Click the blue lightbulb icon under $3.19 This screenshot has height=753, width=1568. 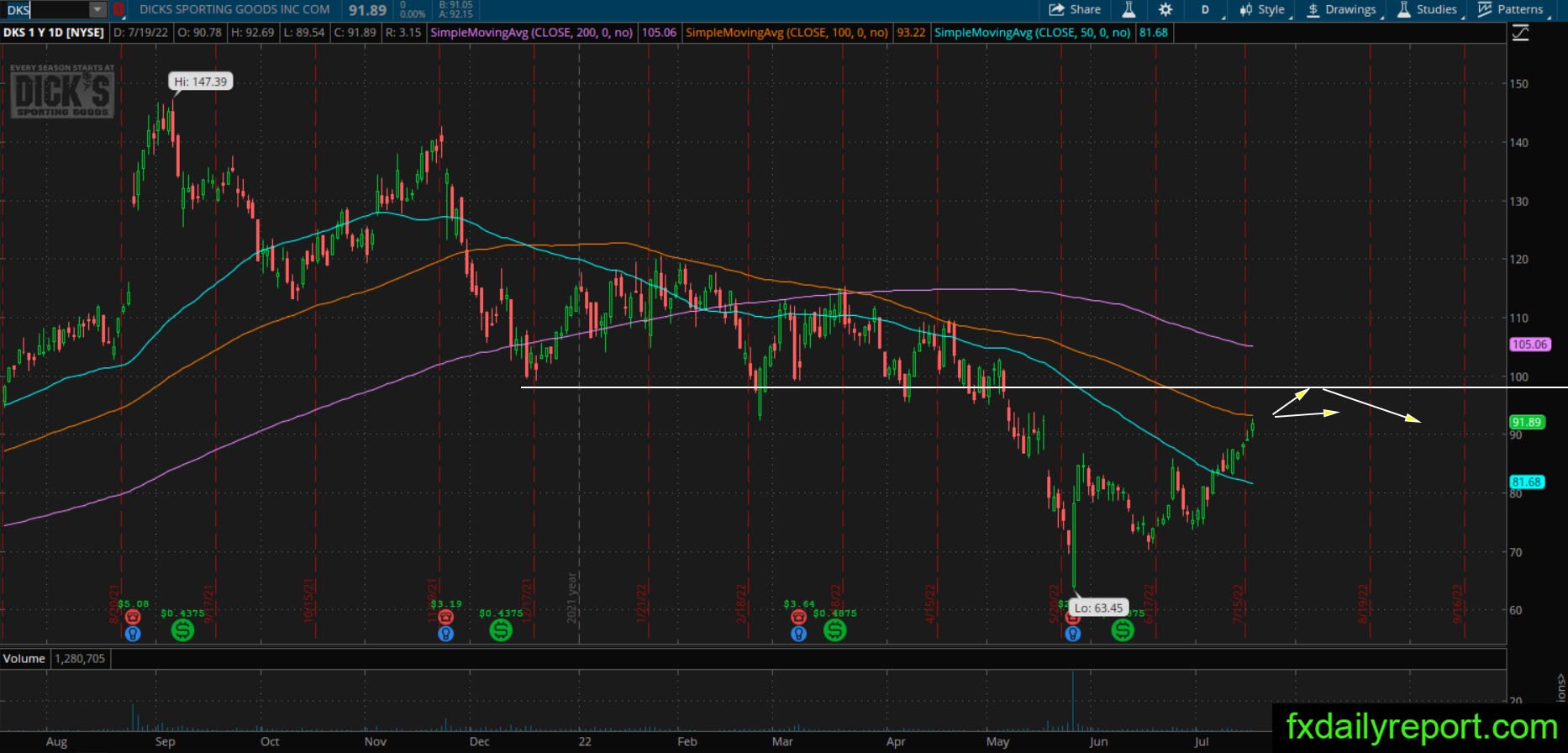[445, 634]
